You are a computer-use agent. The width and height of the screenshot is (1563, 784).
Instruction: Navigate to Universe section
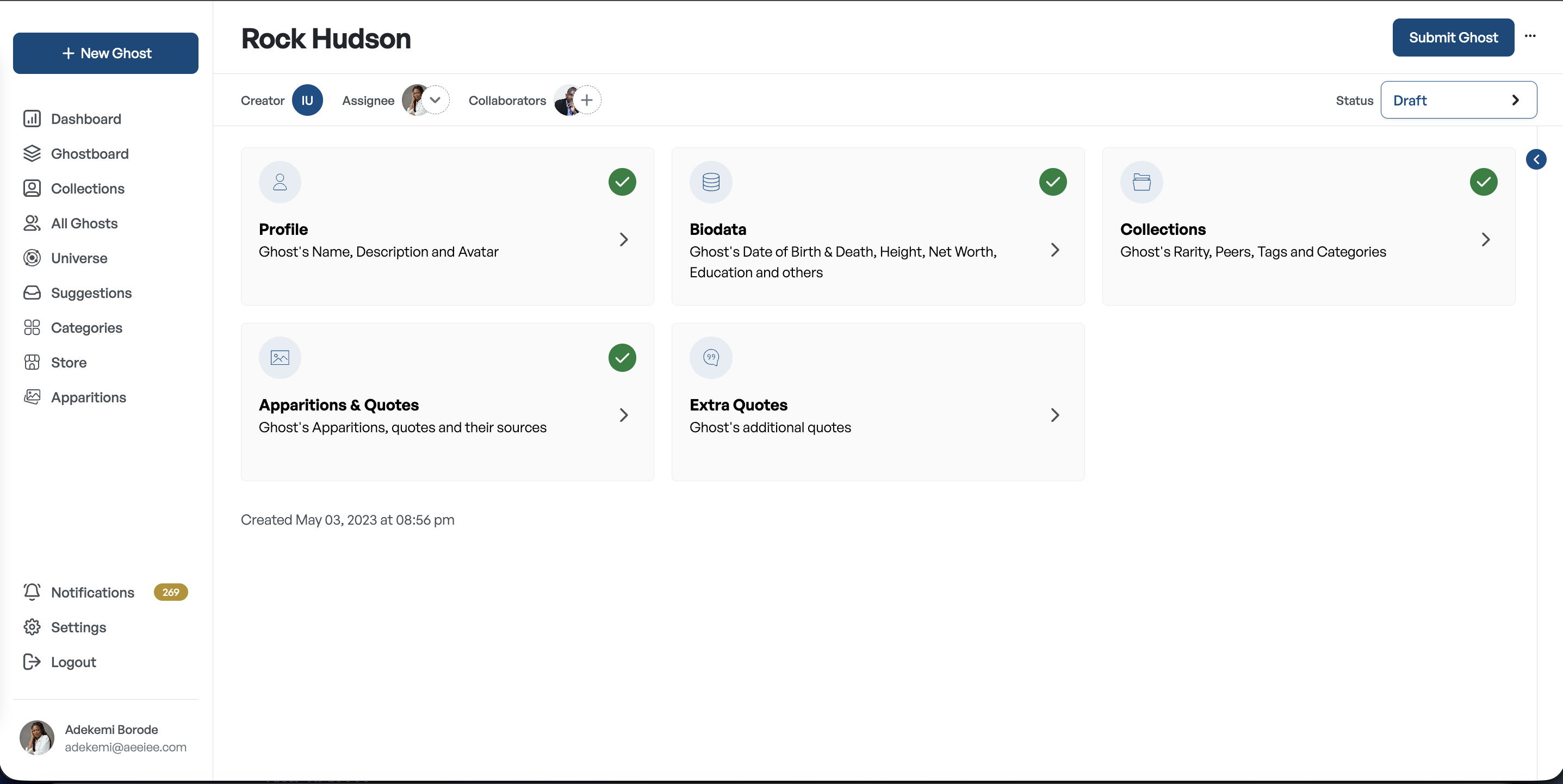coord(79,258)
